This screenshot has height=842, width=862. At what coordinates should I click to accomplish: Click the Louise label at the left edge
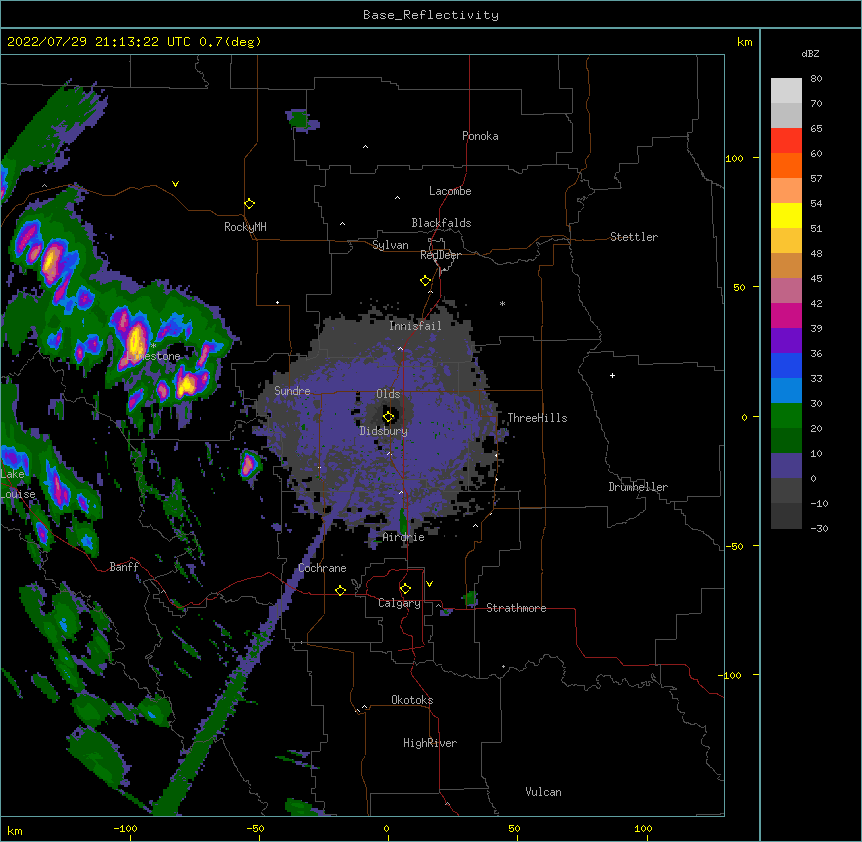point(18,494)
